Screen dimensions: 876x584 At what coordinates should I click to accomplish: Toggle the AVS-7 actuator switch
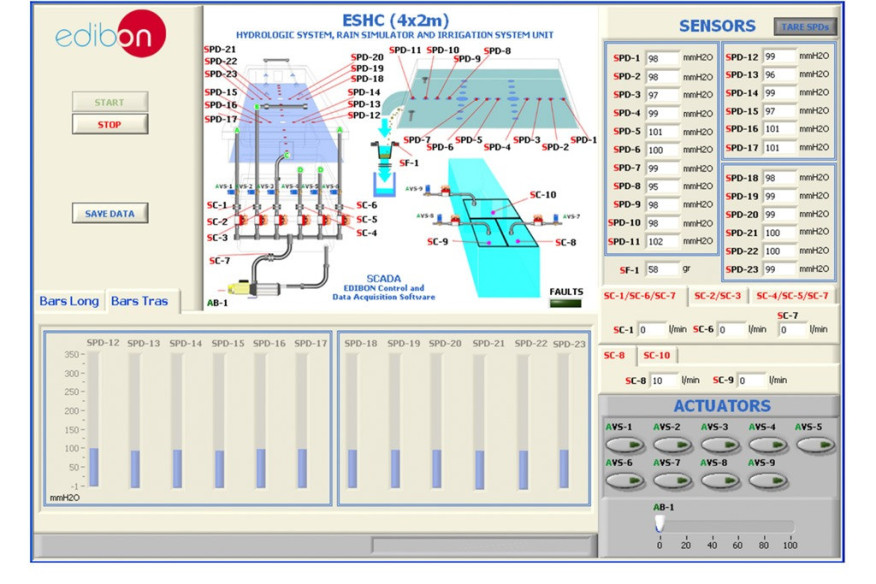pyautogui.click(x=673, y=481)
